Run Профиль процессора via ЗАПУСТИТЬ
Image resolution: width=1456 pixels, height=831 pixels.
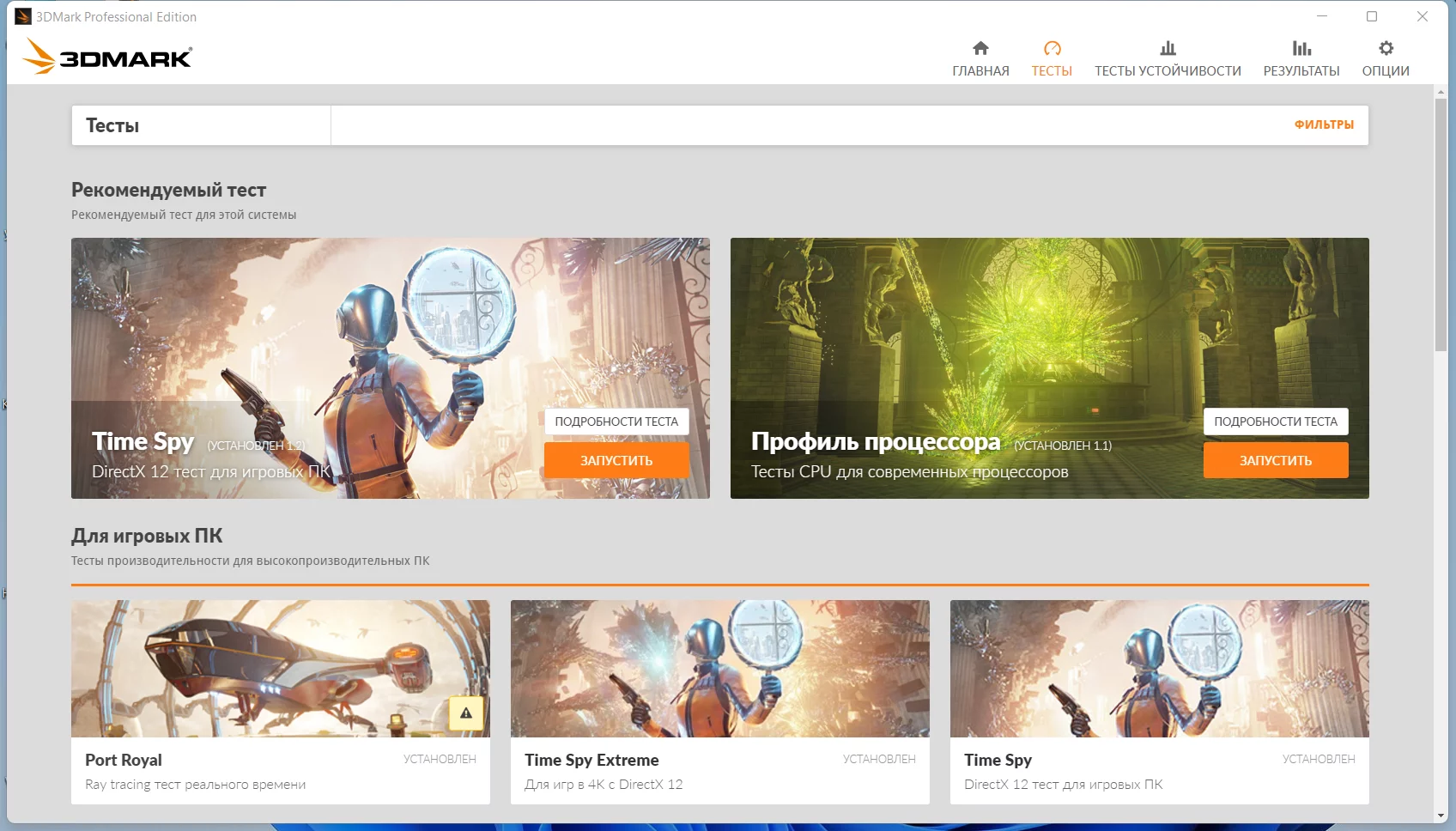pyautogui.click(x=1276, y=460)
